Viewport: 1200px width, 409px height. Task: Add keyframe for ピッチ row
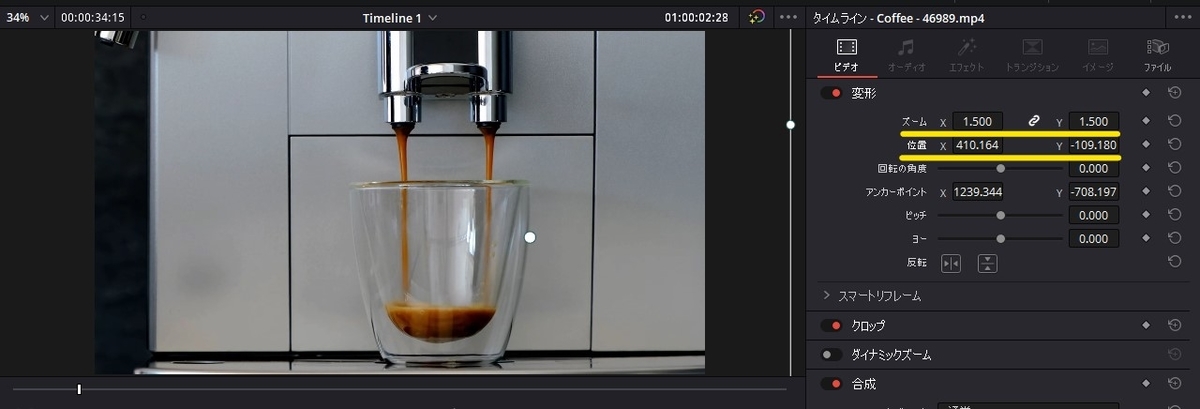pyautogui.click(x=1146, y=215)
